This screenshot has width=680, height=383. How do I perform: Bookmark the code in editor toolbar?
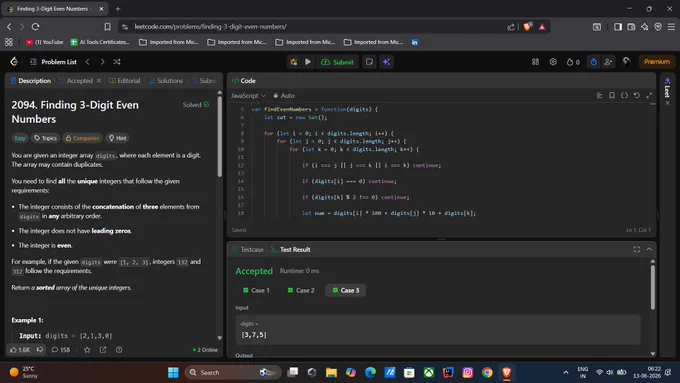coord(612,95)
